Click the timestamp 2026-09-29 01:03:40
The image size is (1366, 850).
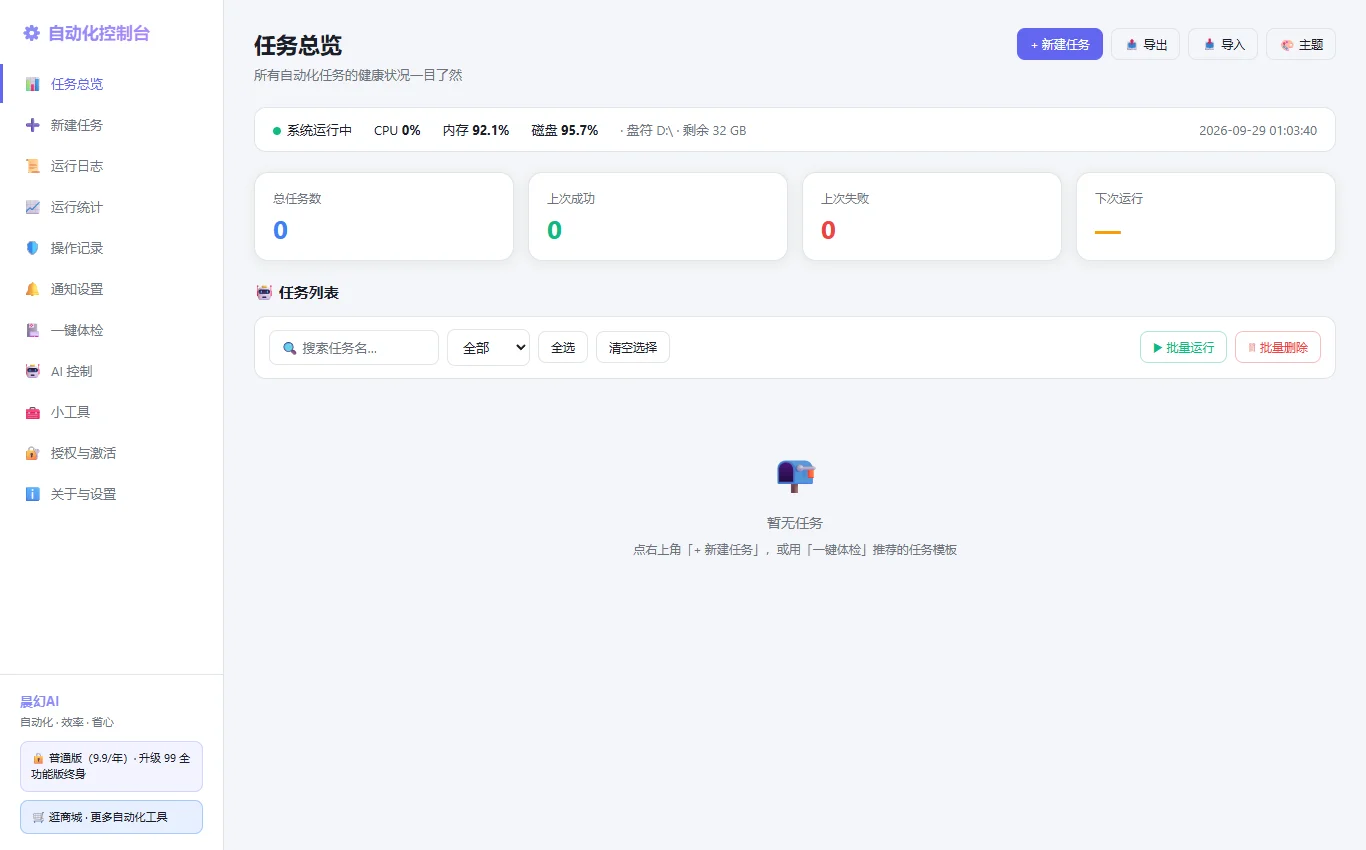coord(1258,130)
